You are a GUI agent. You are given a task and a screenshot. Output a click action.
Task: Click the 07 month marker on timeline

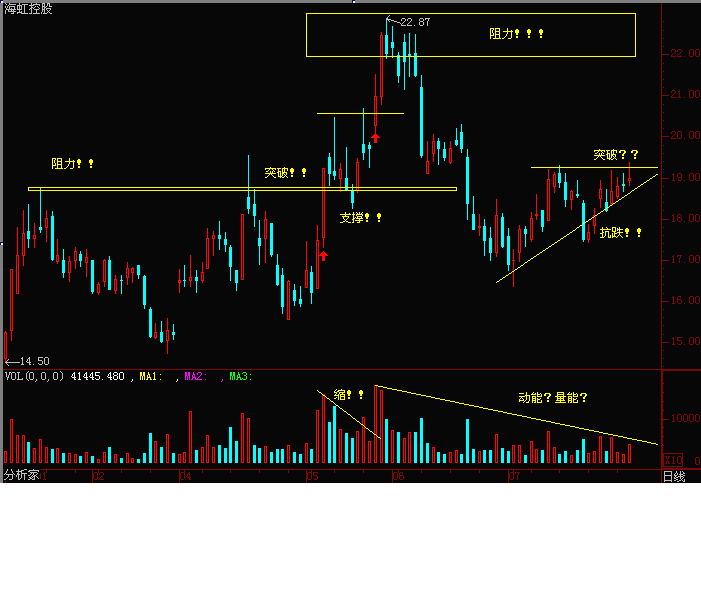[x=514, y=476]
